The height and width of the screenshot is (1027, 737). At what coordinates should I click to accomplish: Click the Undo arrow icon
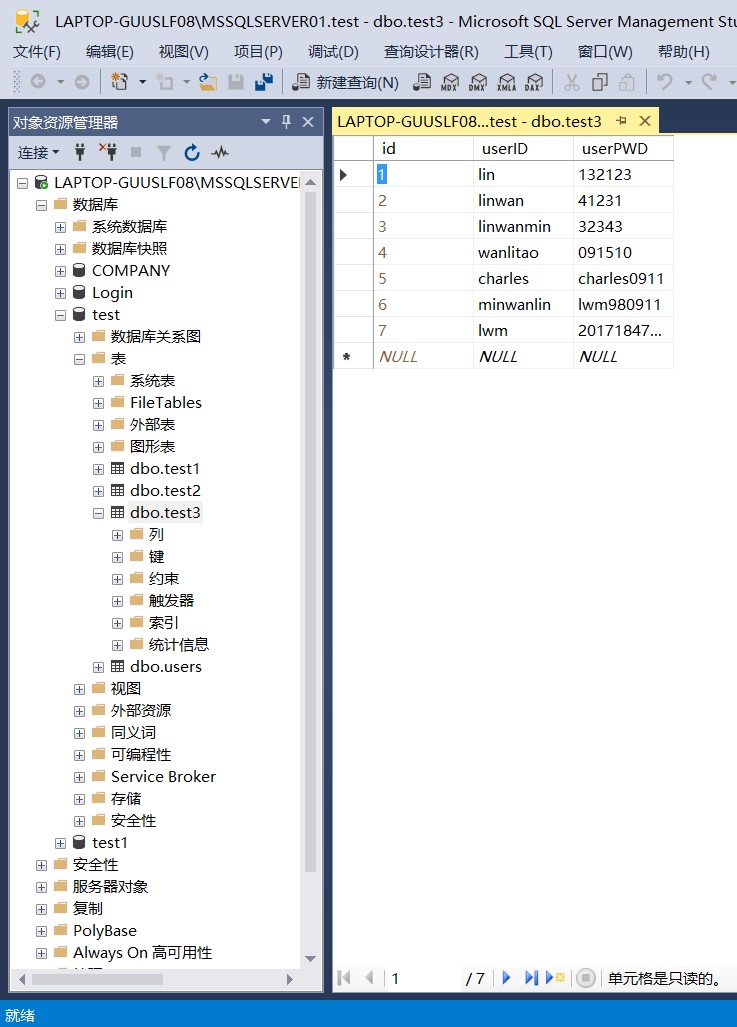(665, 82)
